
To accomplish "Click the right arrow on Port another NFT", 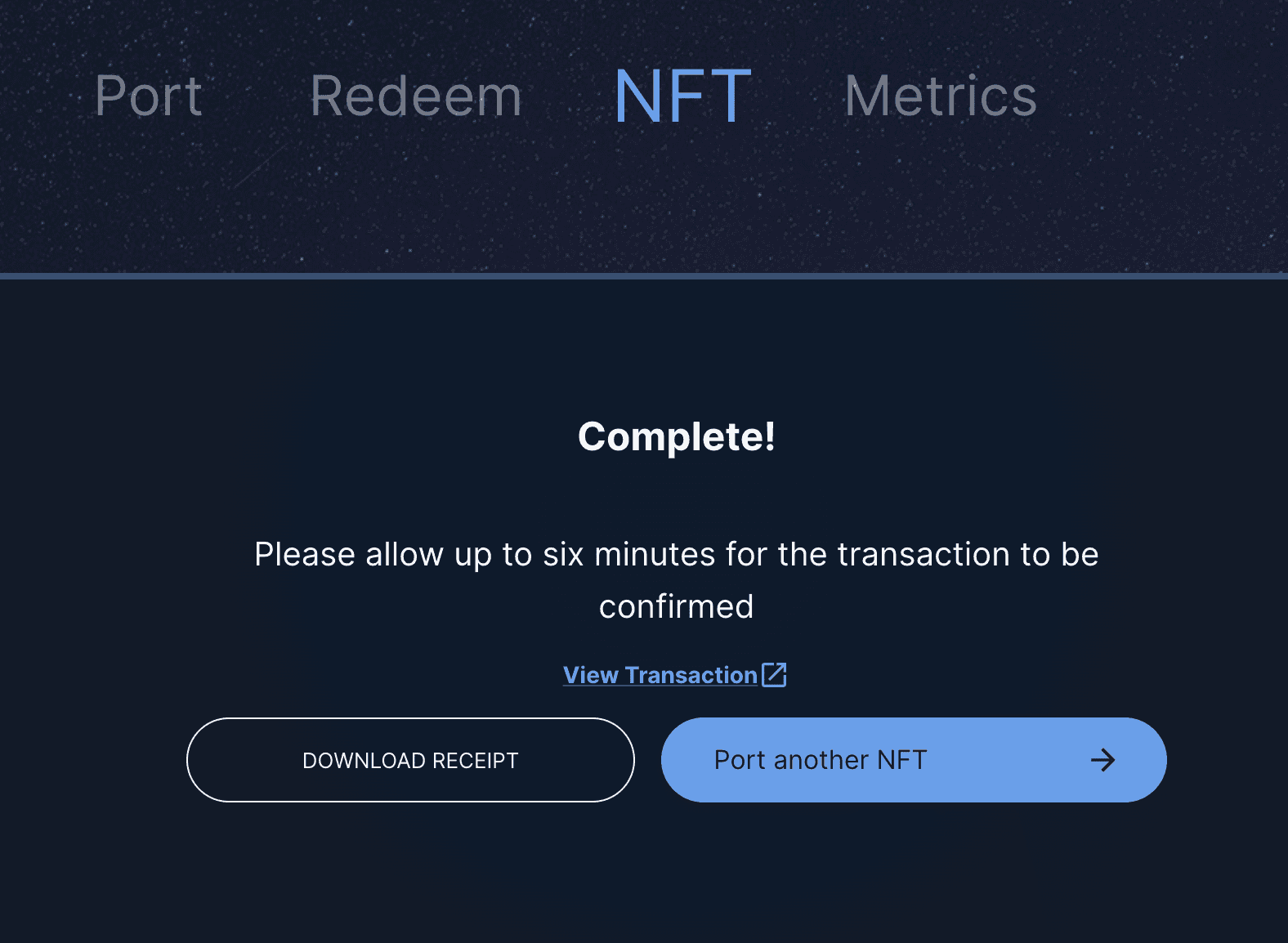I will 1102,760.
